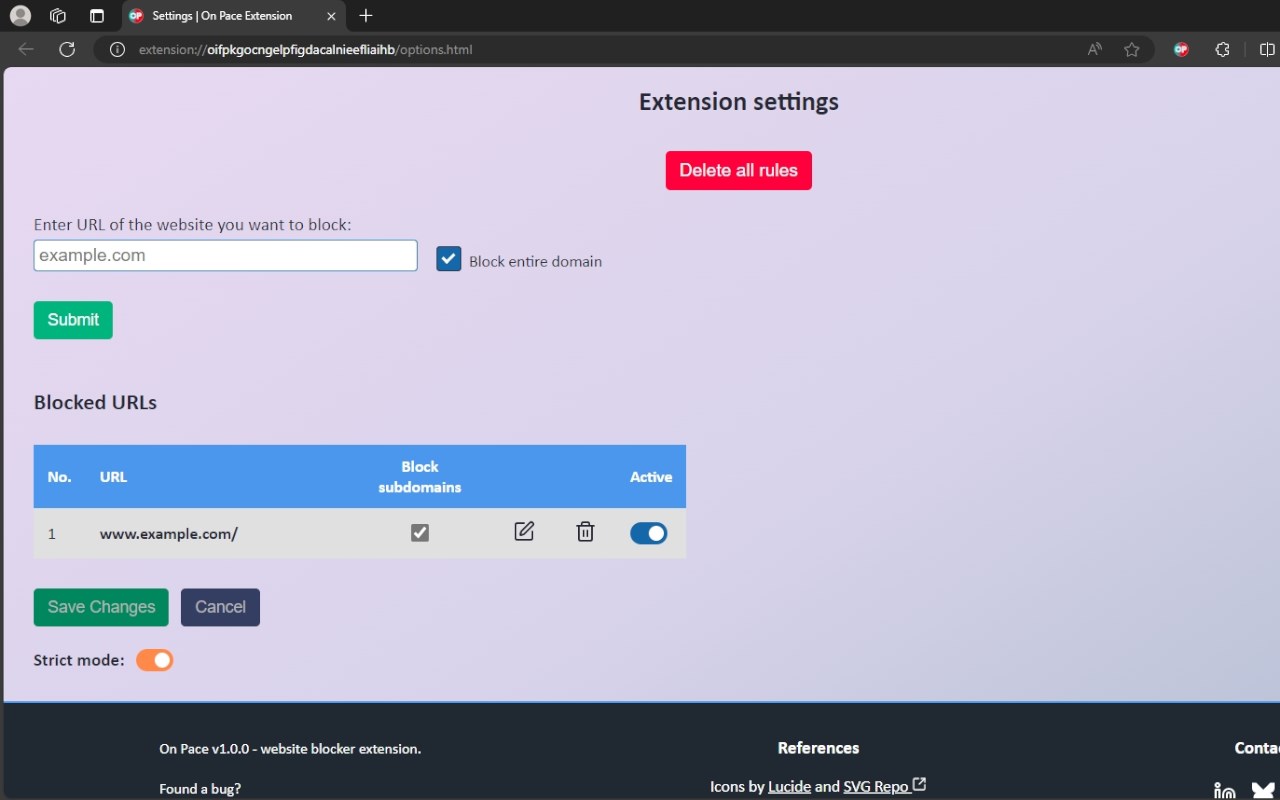Open the SVG Repo link in footer
1280x800 pixels.
tap(884, 786)
